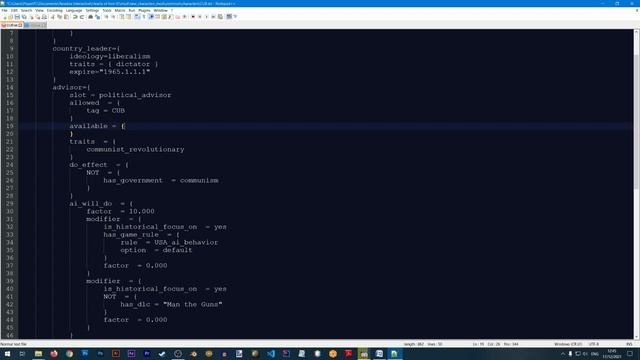This screenshot has width=640, height=360.
Task: Click the Stop Recording macro icon
Action: coord(200,17)
